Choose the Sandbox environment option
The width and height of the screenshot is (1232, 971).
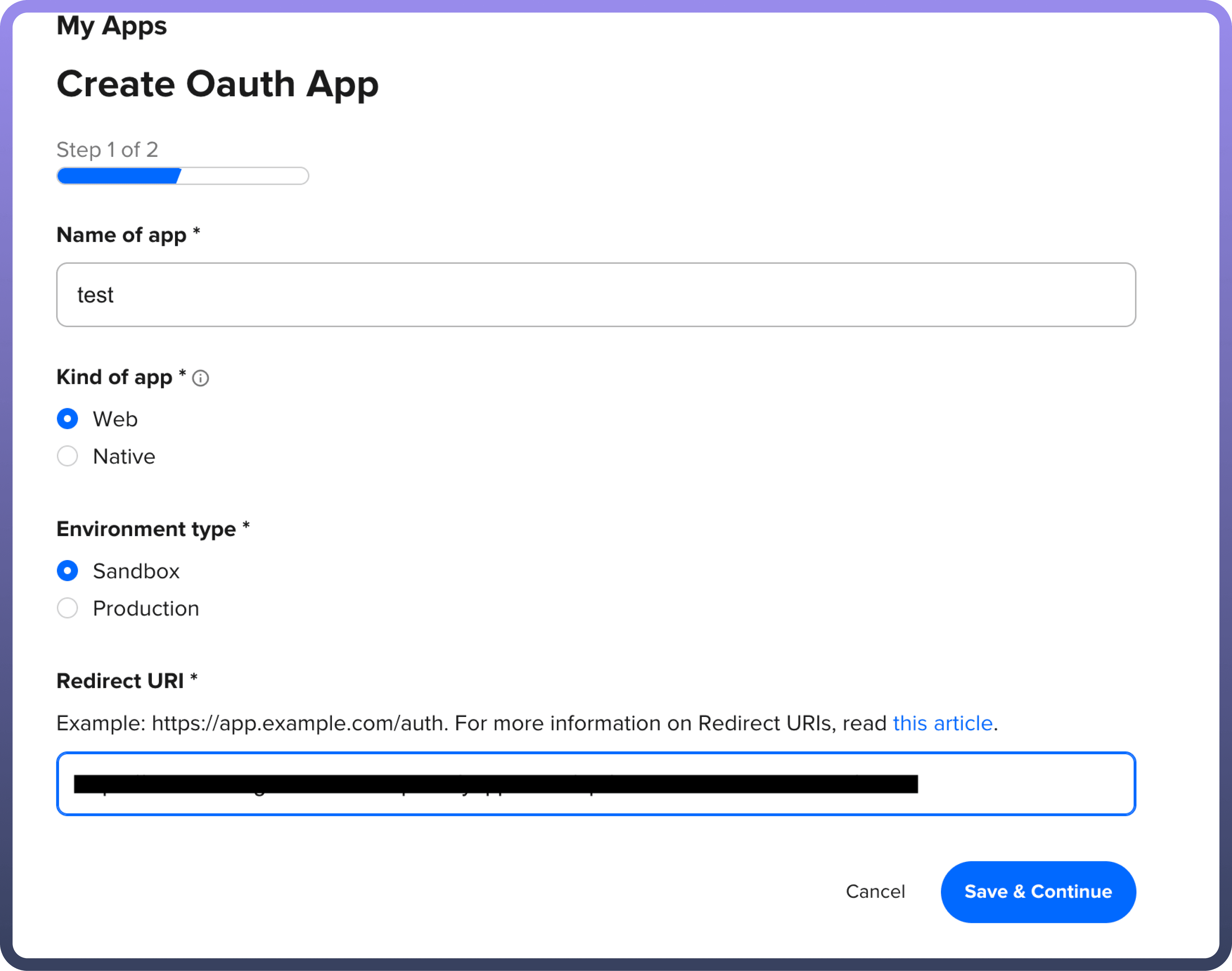tap(68, 571)
